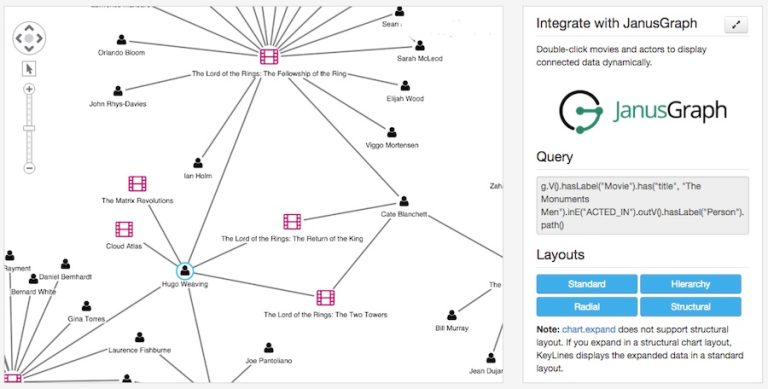Select the Cate Blanchett person node
The width and height of the screenshot is (768, 389).
[x=404, y=201]
